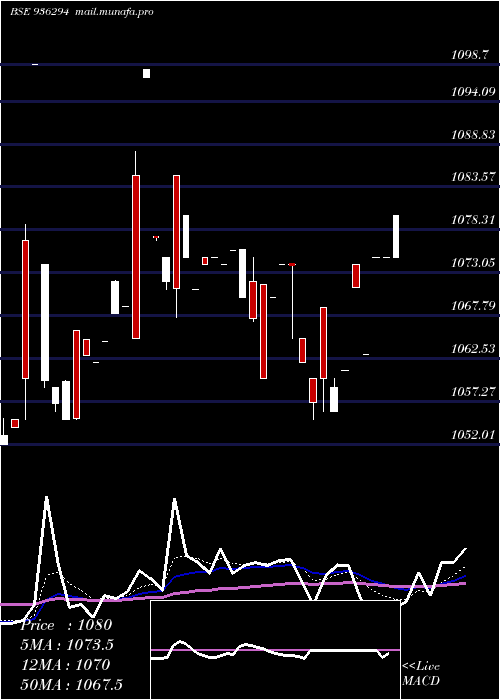Click the 1057.27 price level label
The height and width of the screenshot is (700, 500).
click(x=473, y=392)
